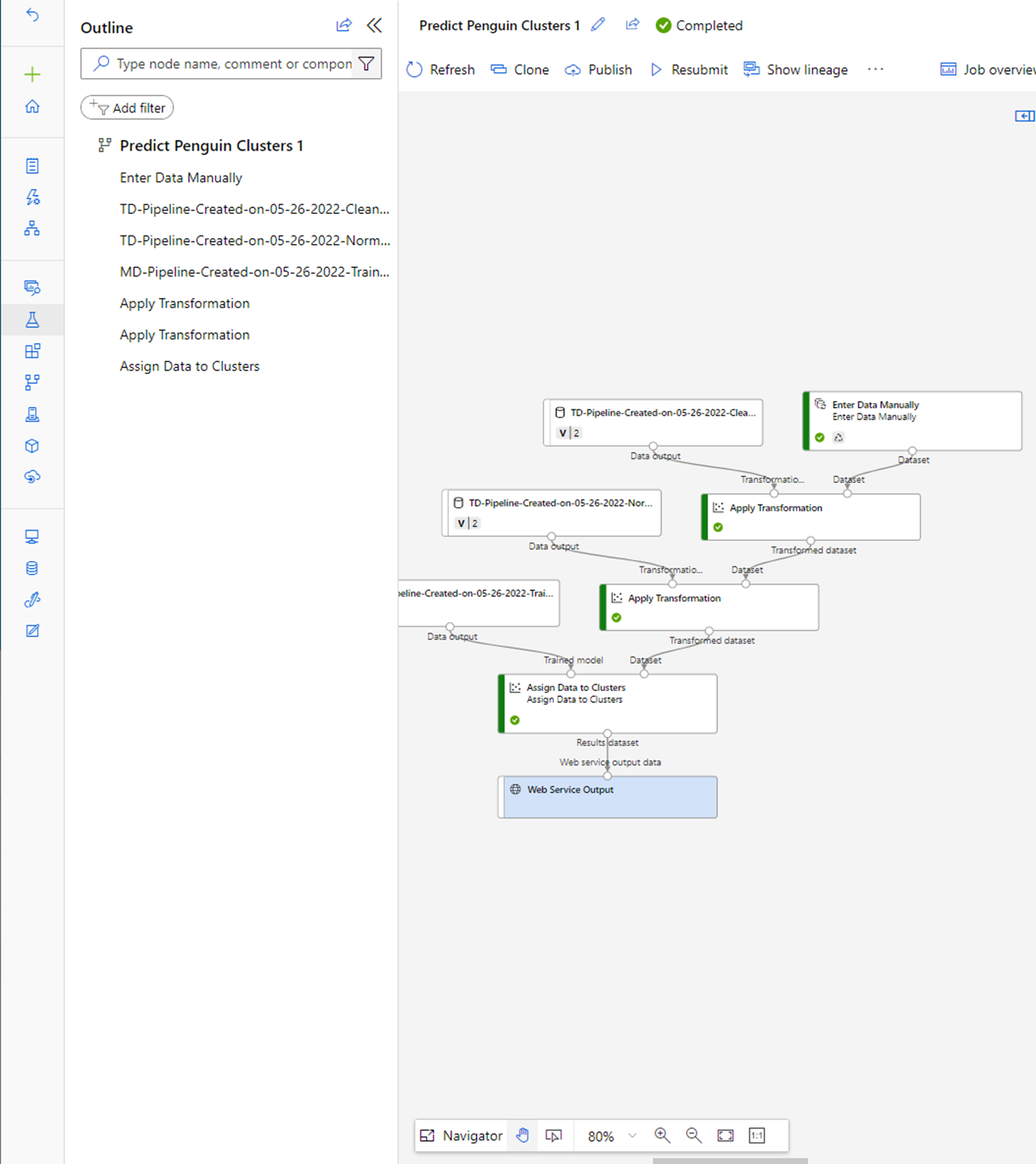Click the share icon next to pipeline title
This screenshot has width=1036, height=1164.
pos(633,25)
